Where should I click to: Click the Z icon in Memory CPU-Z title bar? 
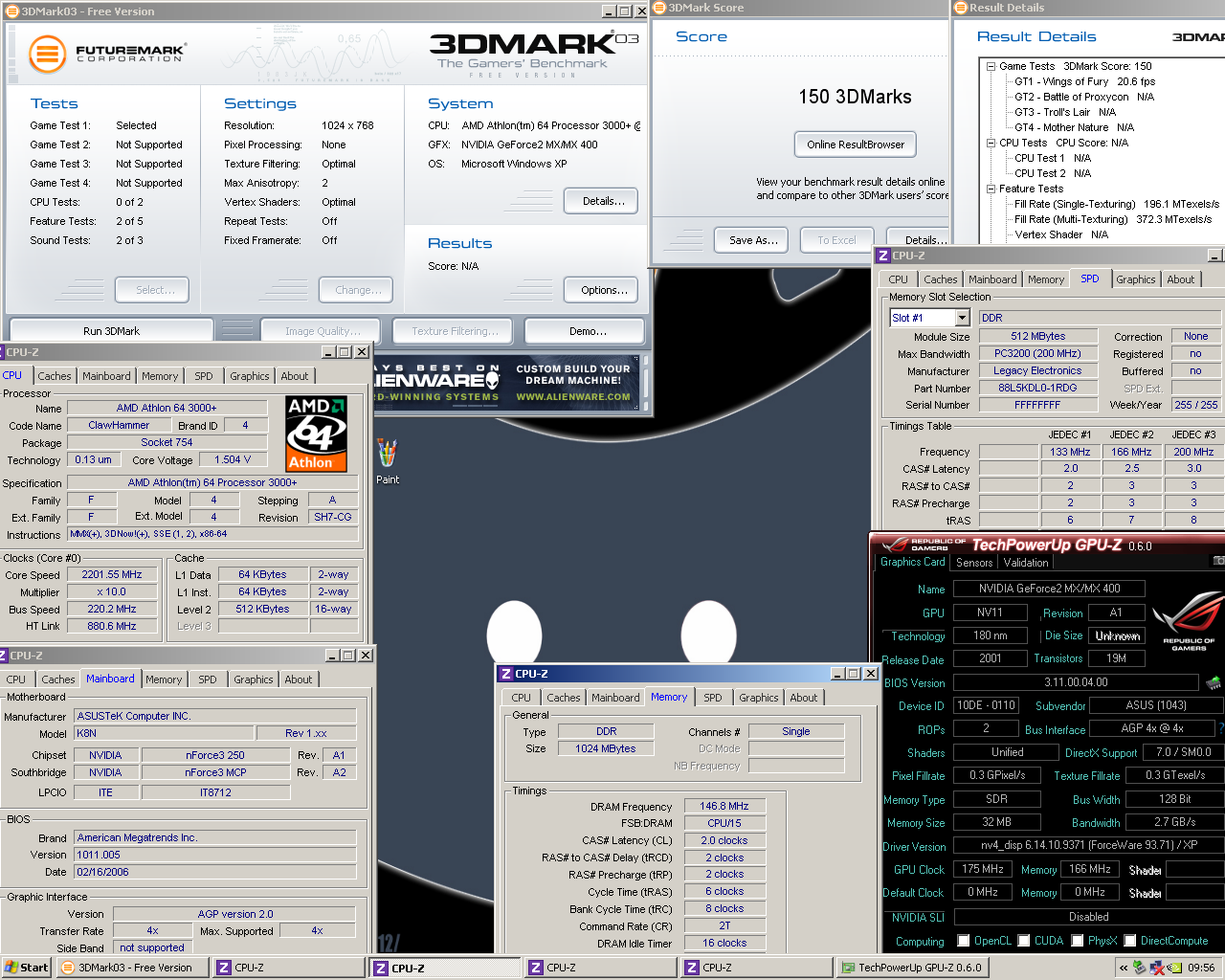tap(506, 674)
